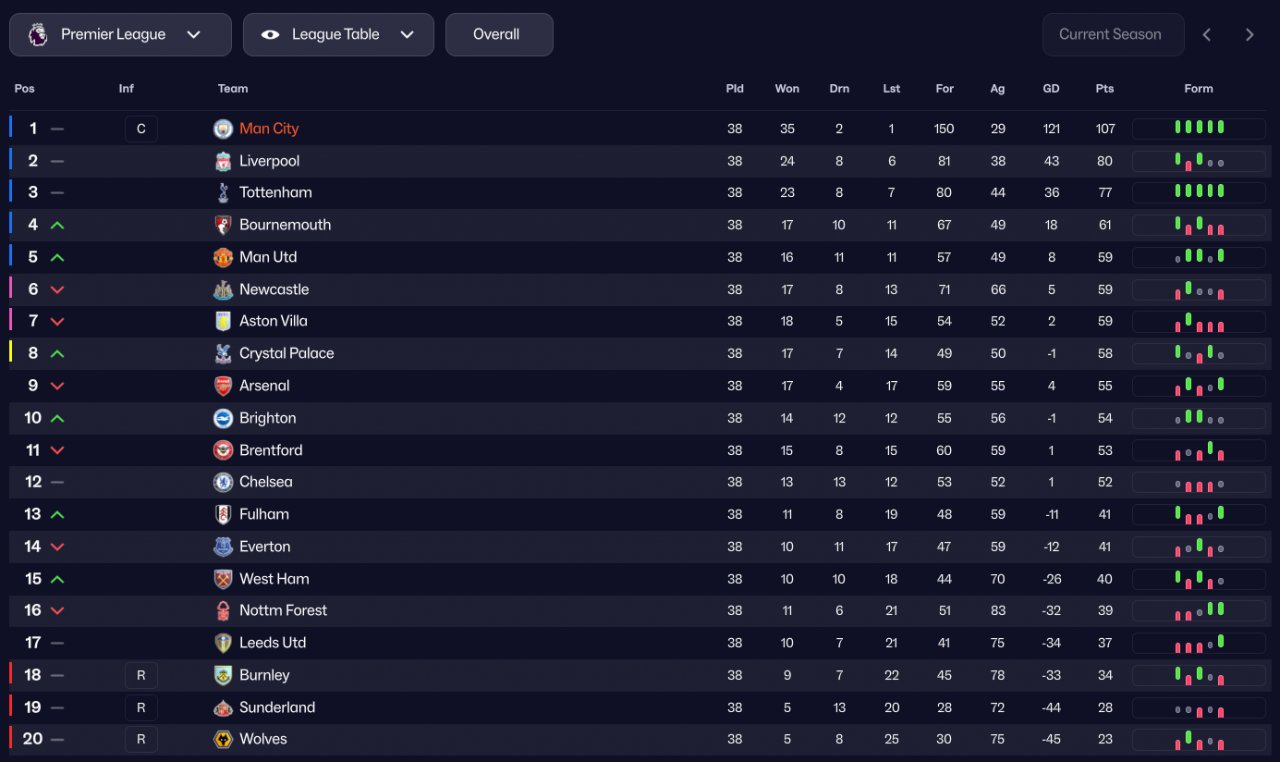Click Man City's form indicator bar
The width and height of the screenshot is (1280, 762).
coord(1198,129)
